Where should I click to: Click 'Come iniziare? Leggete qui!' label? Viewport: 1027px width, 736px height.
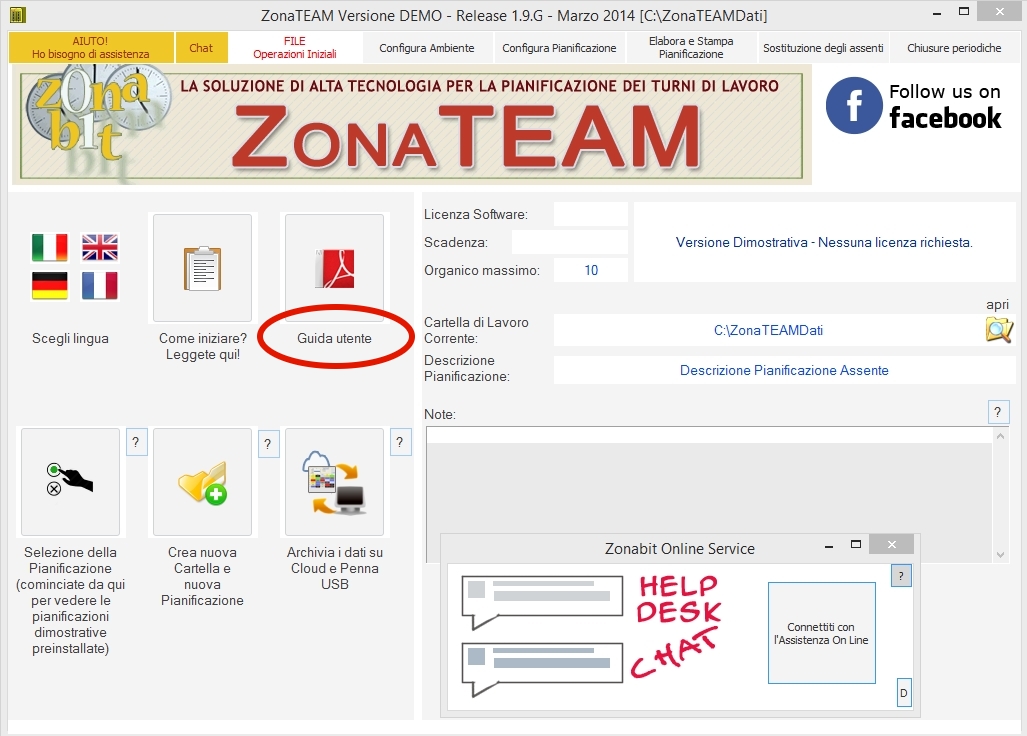pyautogui.click(x=203, y=346)
